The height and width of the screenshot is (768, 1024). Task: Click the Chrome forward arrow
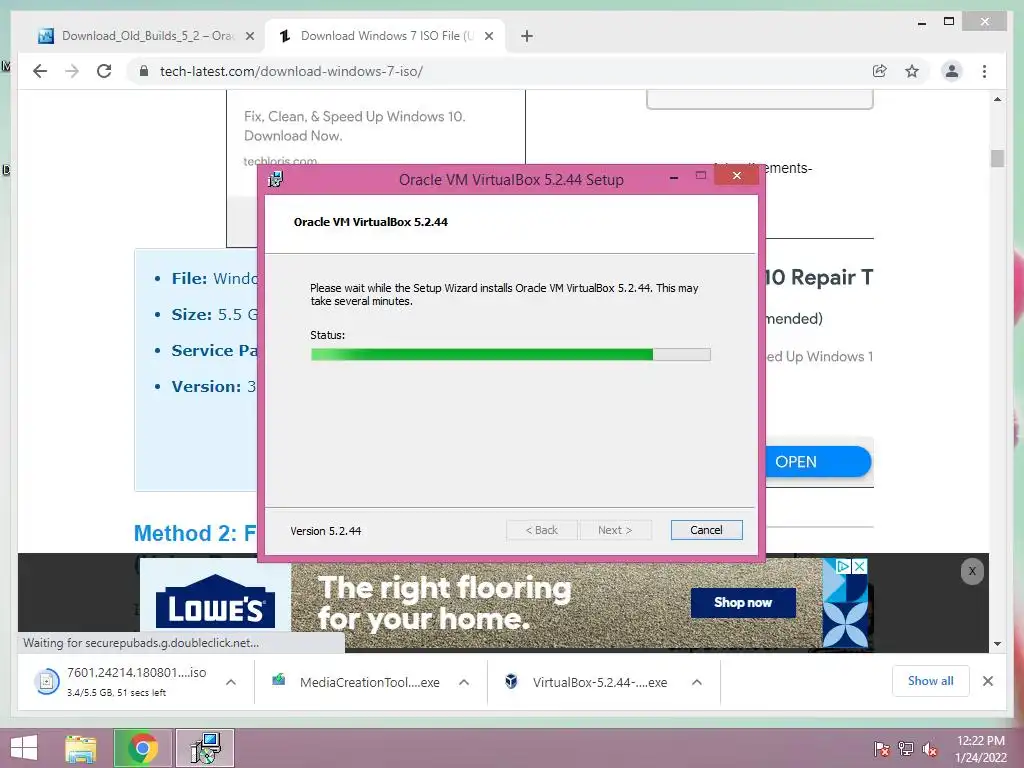[x=72, y=71]
